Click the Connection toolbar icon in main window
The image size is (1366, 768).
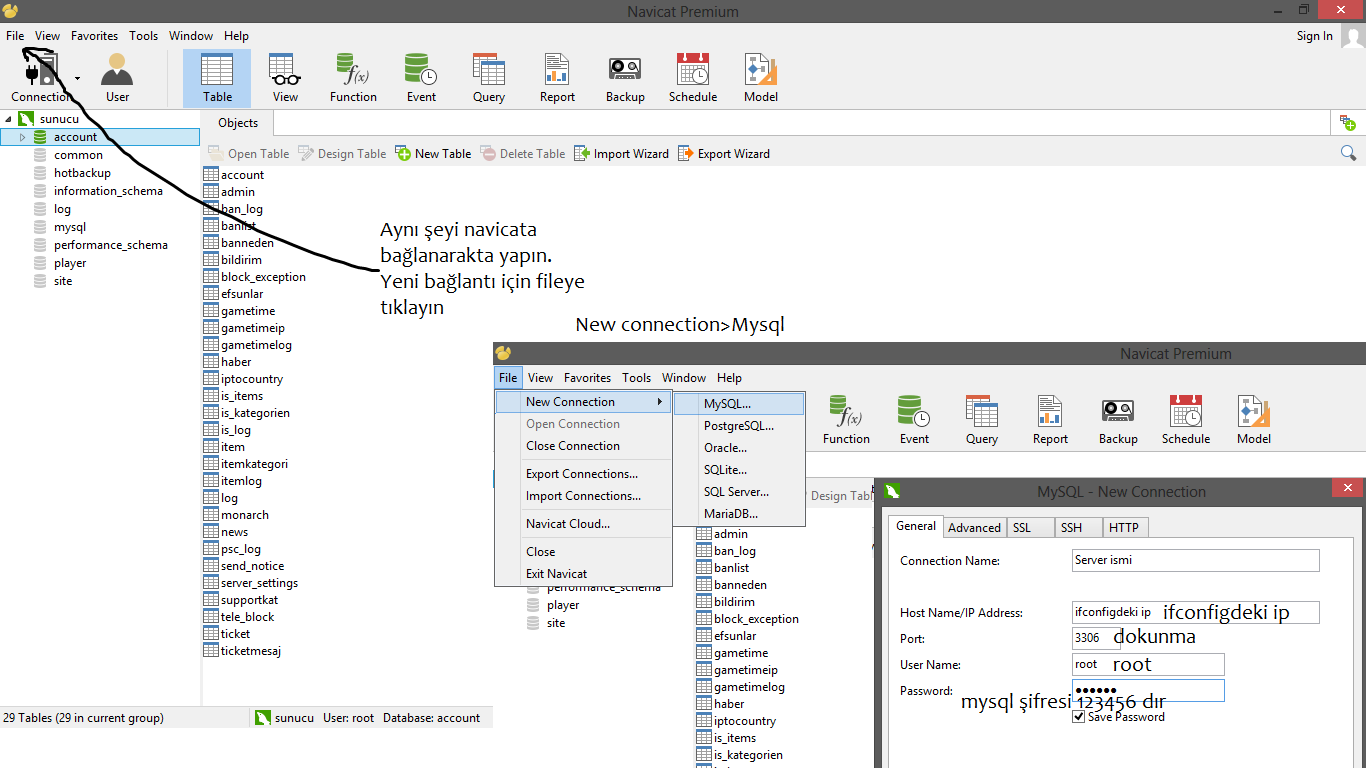tap(41, 78)
